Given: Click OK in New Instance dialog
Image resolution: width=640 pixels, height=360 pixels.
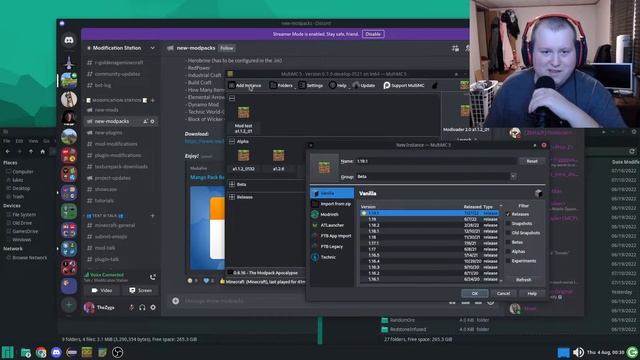Looking at the screenshot, I should click(475, 293).
